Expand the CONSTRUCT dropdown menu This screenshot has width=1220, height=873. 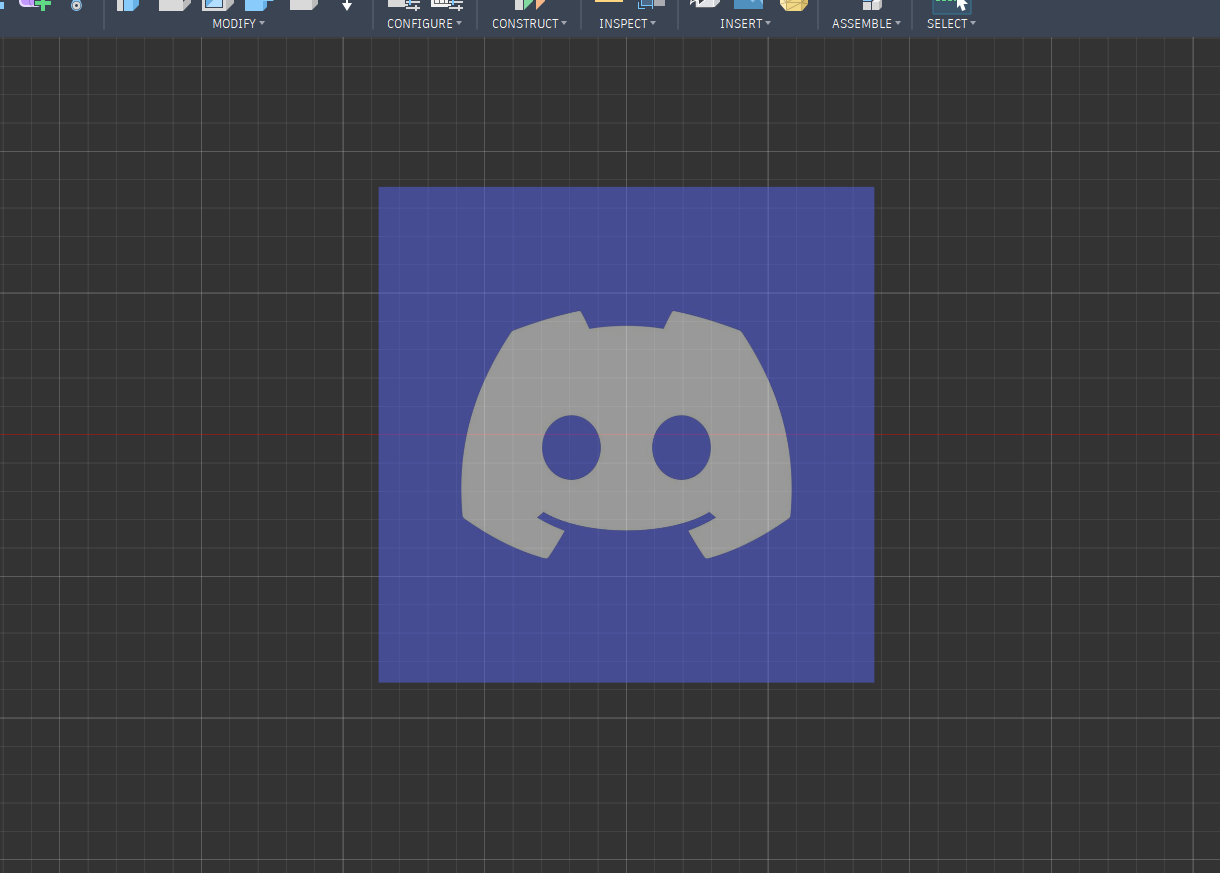(529, 23)
